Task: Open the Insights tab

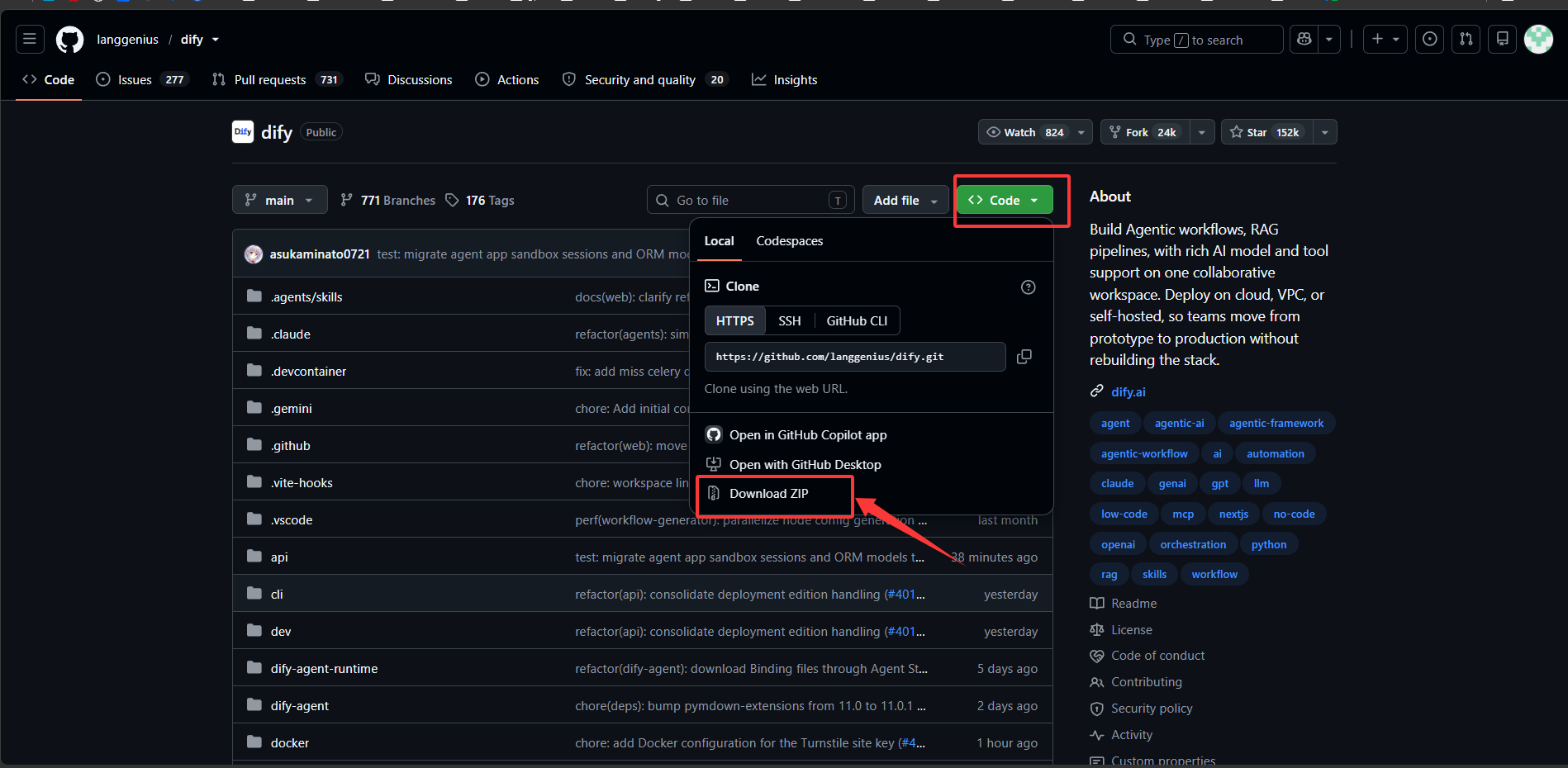Action: (x=785, y=79)
